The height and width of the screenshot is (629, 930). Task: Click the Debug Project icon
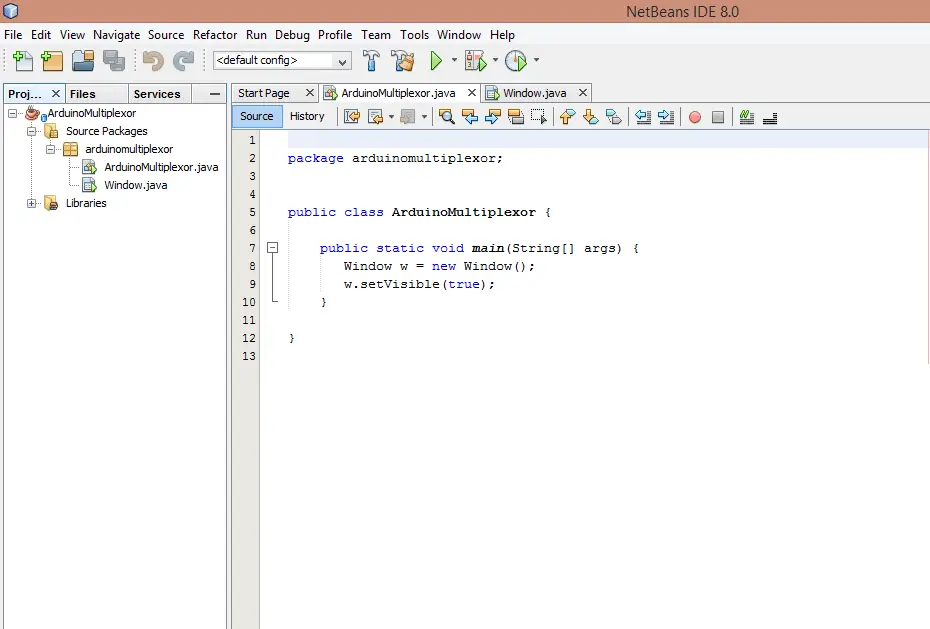[475, 61]
